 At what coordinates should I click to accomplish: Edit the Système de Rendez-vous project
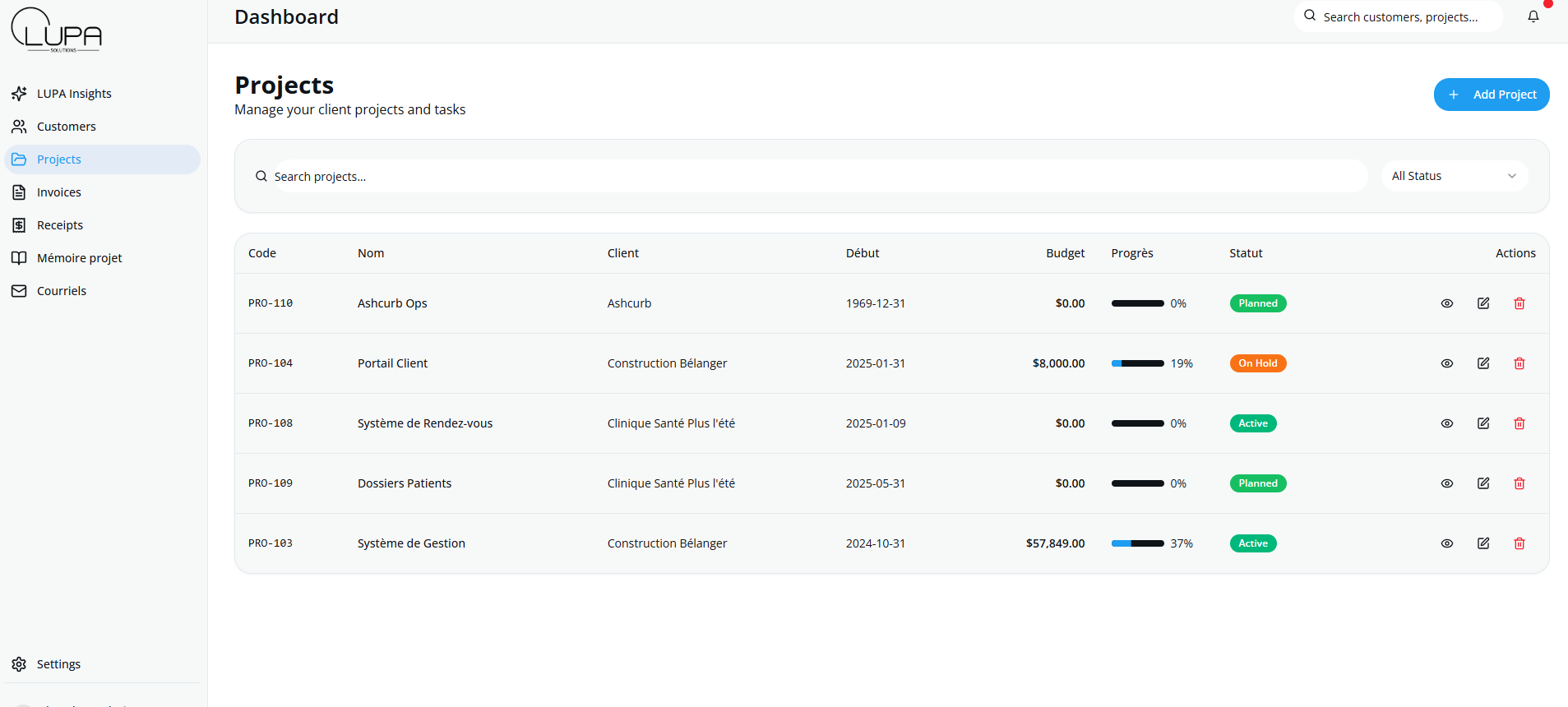(1482, 423)
